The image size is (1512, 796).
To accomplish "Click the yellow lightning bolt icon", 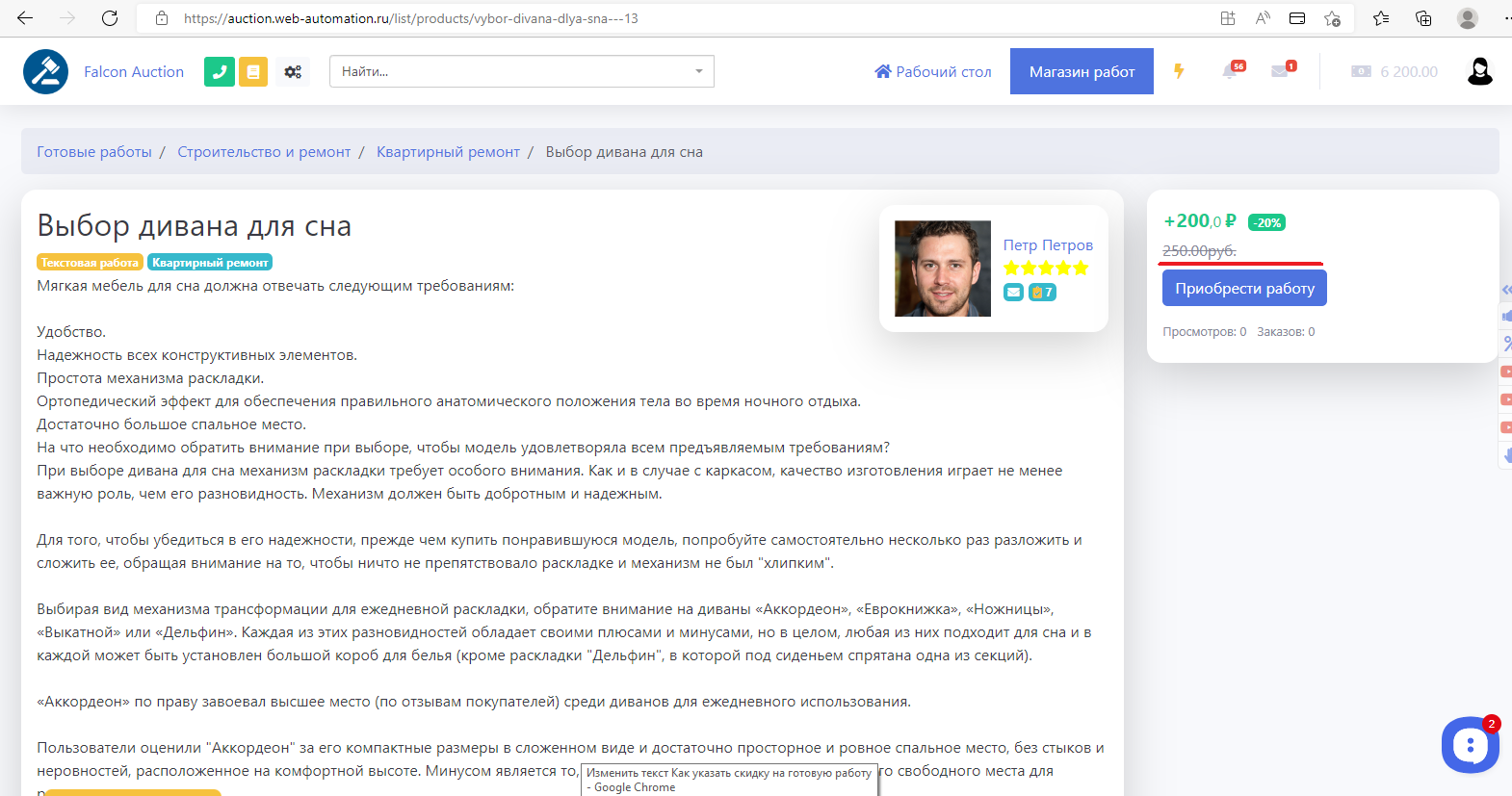I will pyautogui.click(x=1179, y=71).
